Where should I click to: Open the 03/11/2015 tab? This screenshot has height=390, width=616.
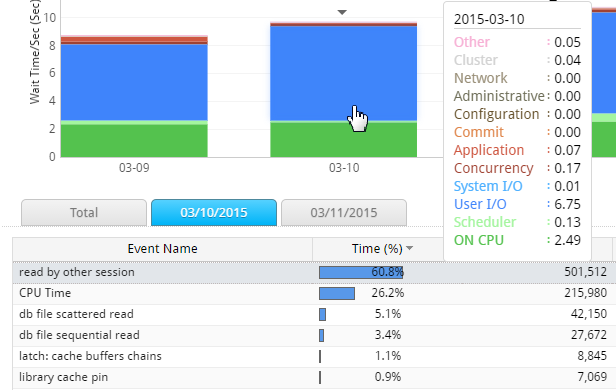(x=344, y=212)
